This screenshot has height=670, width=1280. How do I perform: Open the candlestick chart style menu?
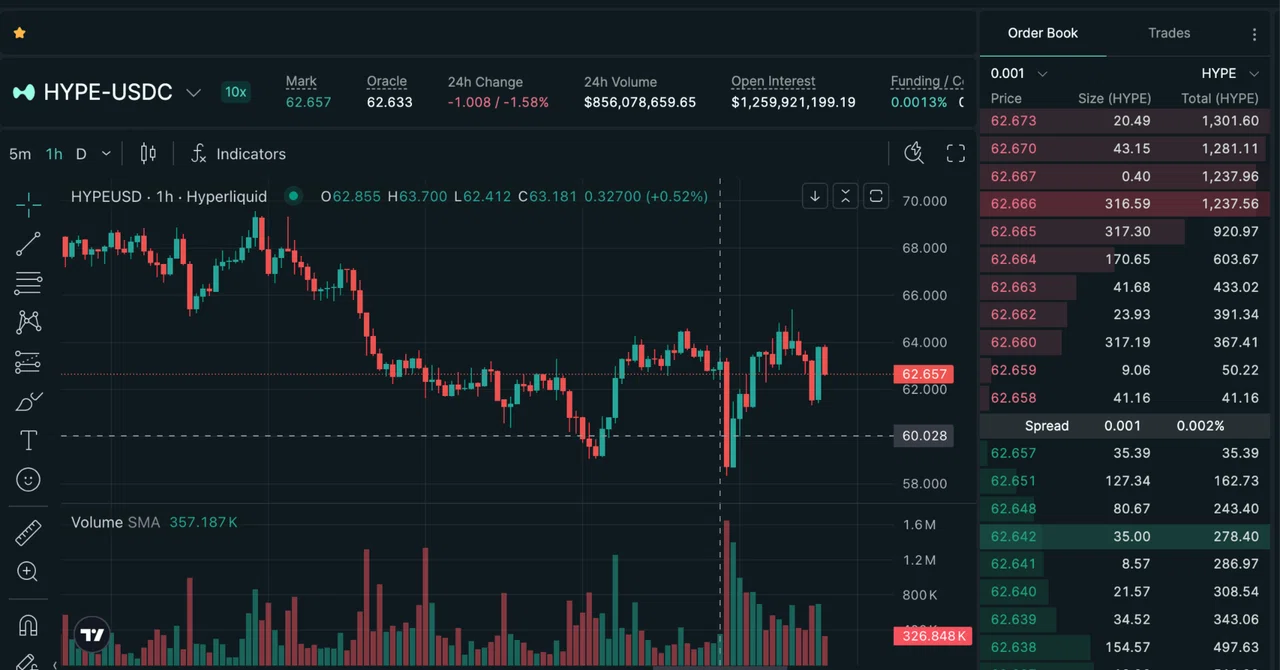148,153
